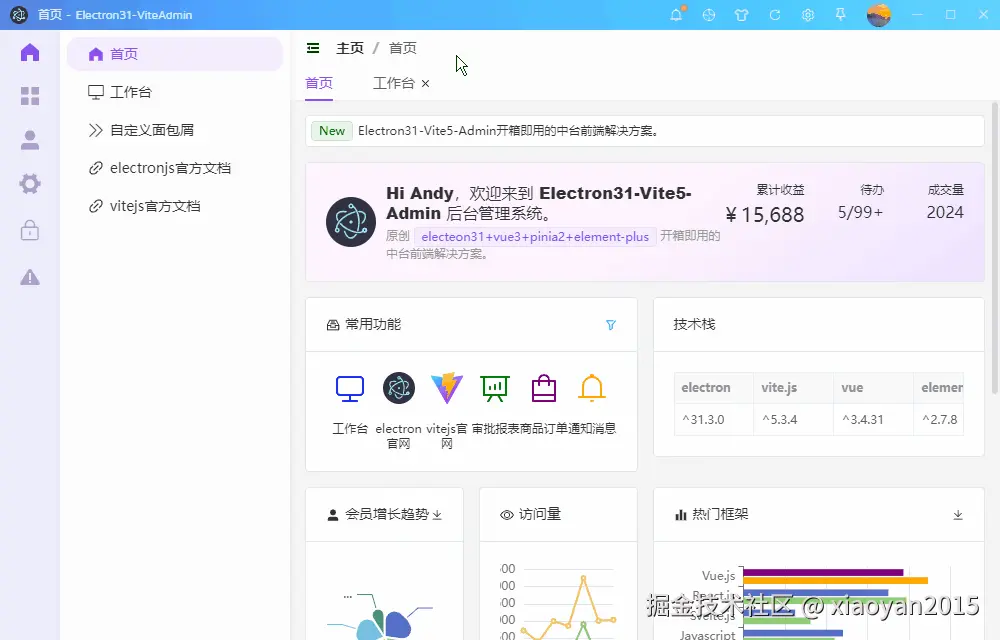
Task: Click the 待办 value 5/99+
Action: 860,212
